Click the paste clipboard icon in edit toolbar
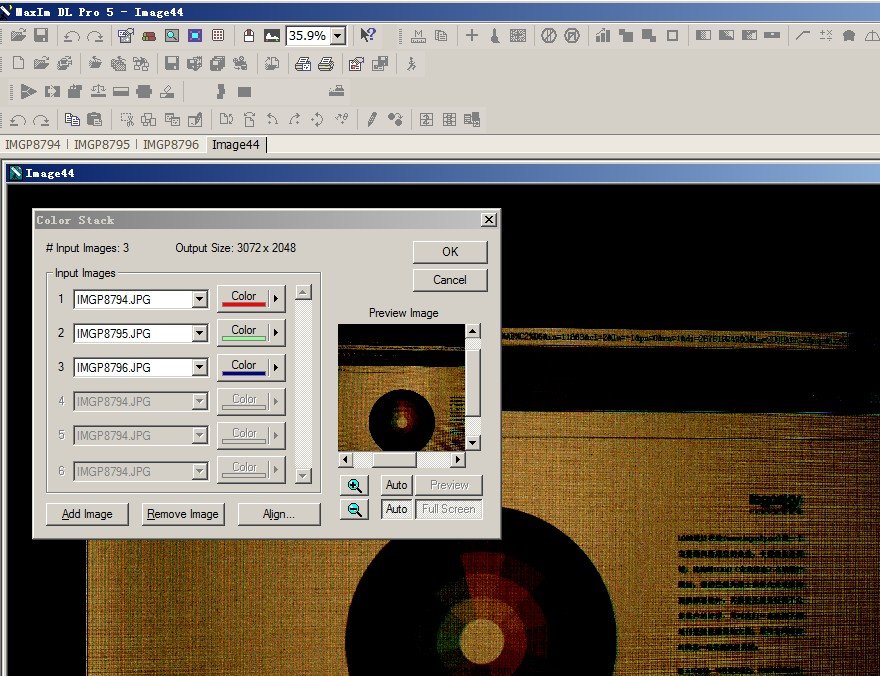The height and width of the screenshot is (676, 880). (x=95, y=119)
